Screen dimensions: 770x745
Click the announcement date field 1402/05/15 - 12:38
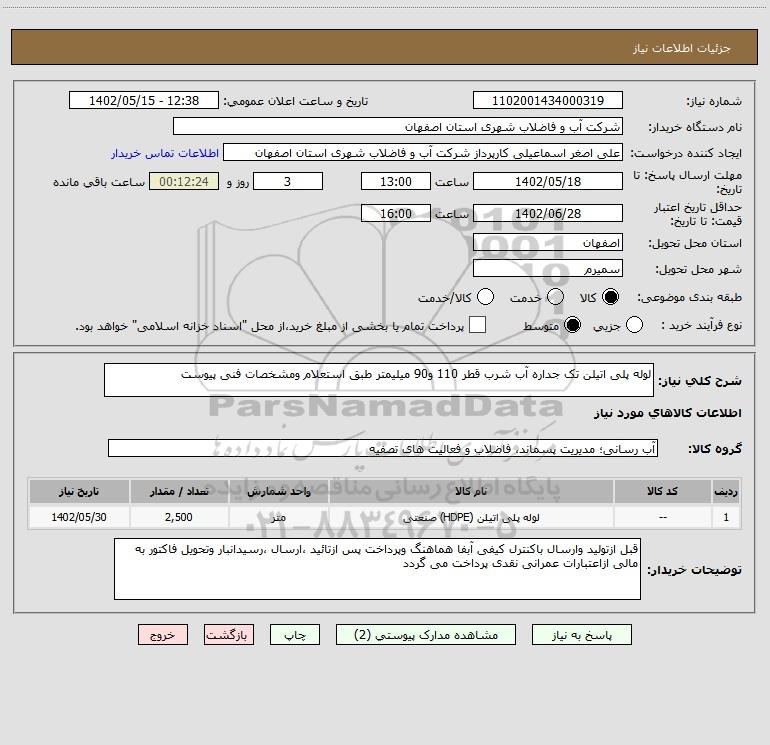pyautogui.click(x=144, y=100)
